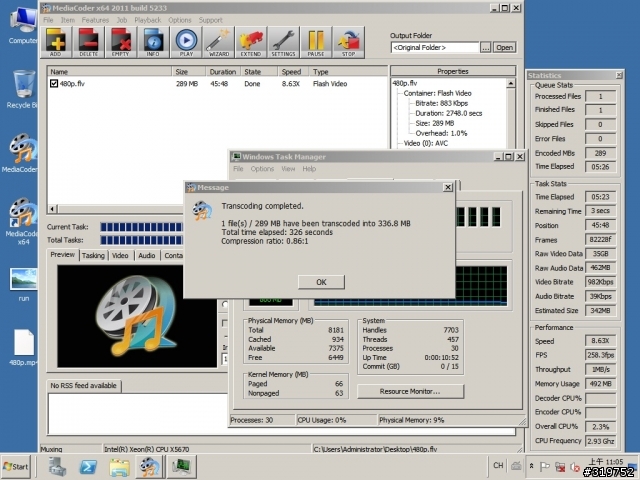640x480 pixels.
Task: Close the Statistics panel
Action: [x=619, y=75]
